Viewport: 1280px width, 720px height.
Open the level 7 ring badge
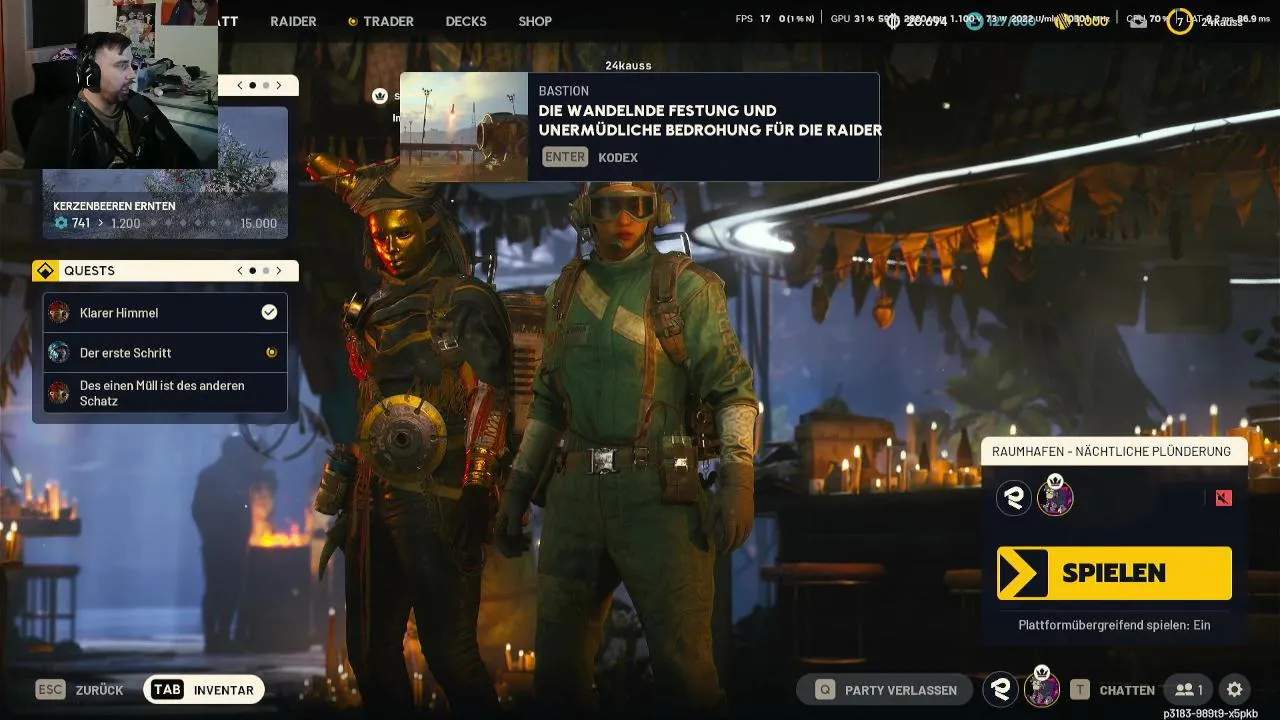tap(1180, 21)
